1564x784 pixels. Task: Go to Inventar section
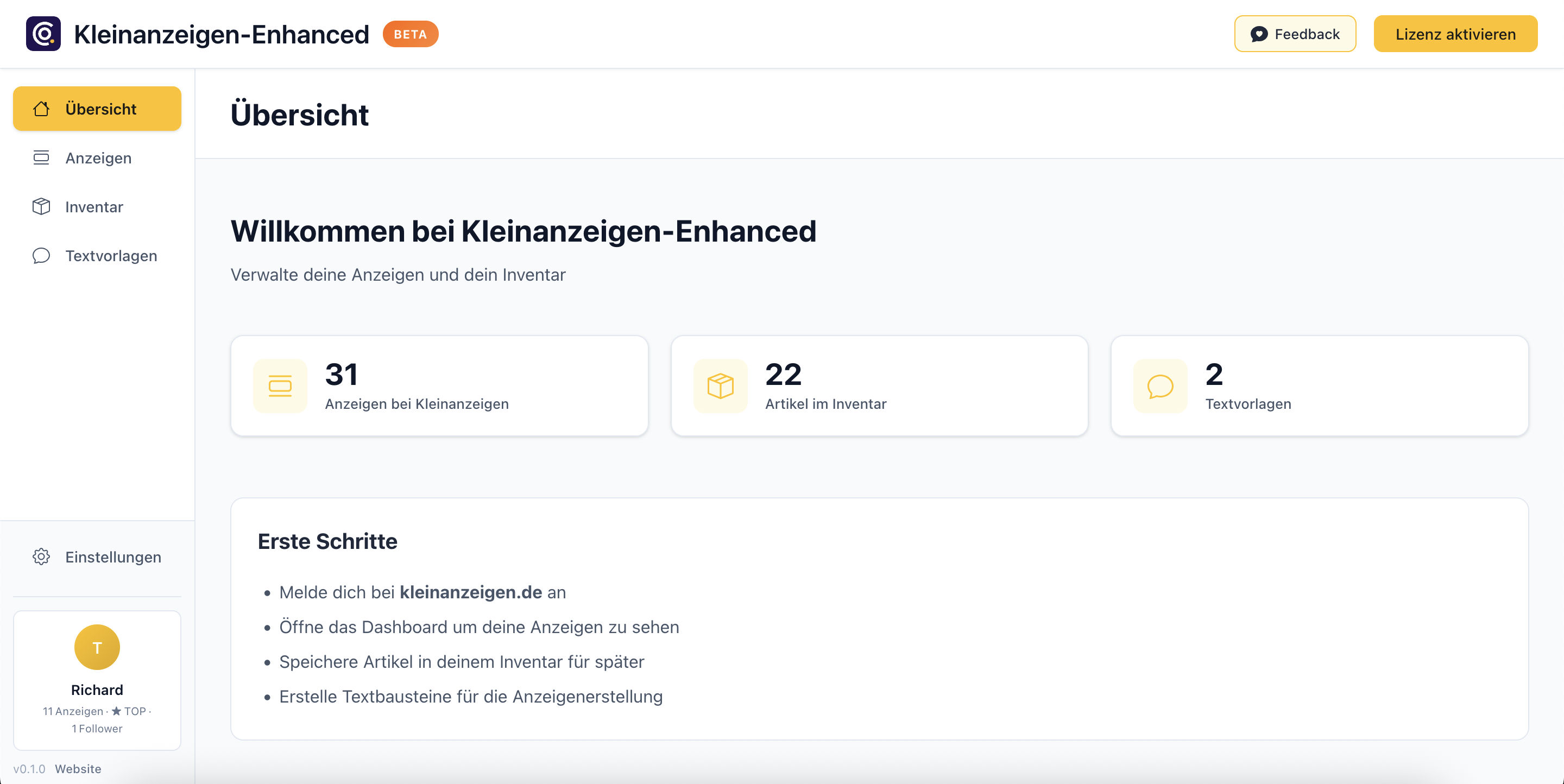(94, 207)
